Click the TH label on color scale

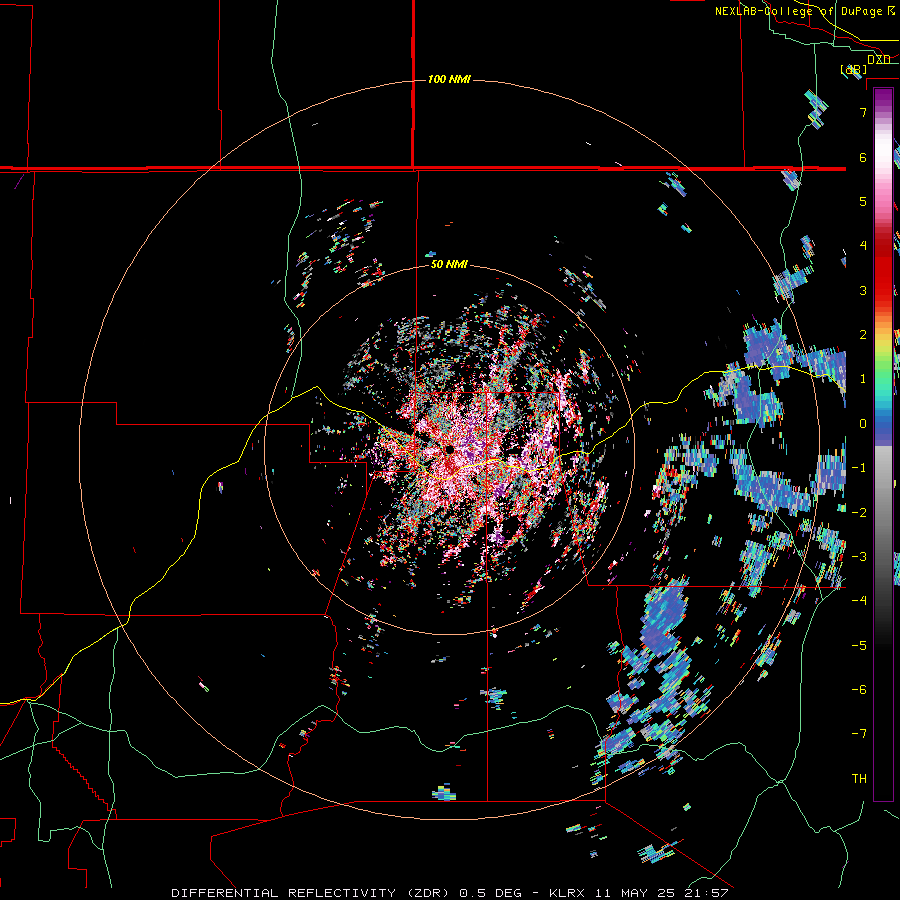(859, 779)
